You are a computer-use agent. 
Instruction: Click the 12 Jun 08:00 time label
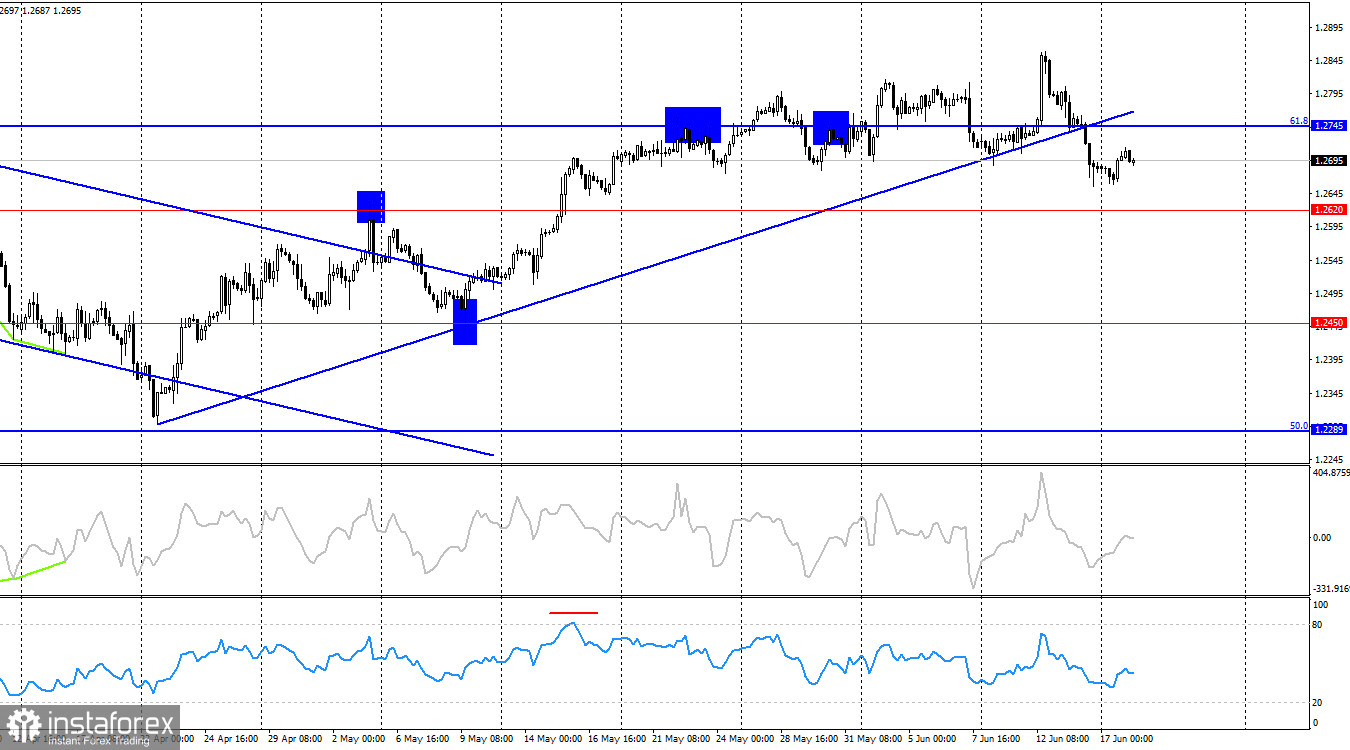click(x=1064, y=740)
